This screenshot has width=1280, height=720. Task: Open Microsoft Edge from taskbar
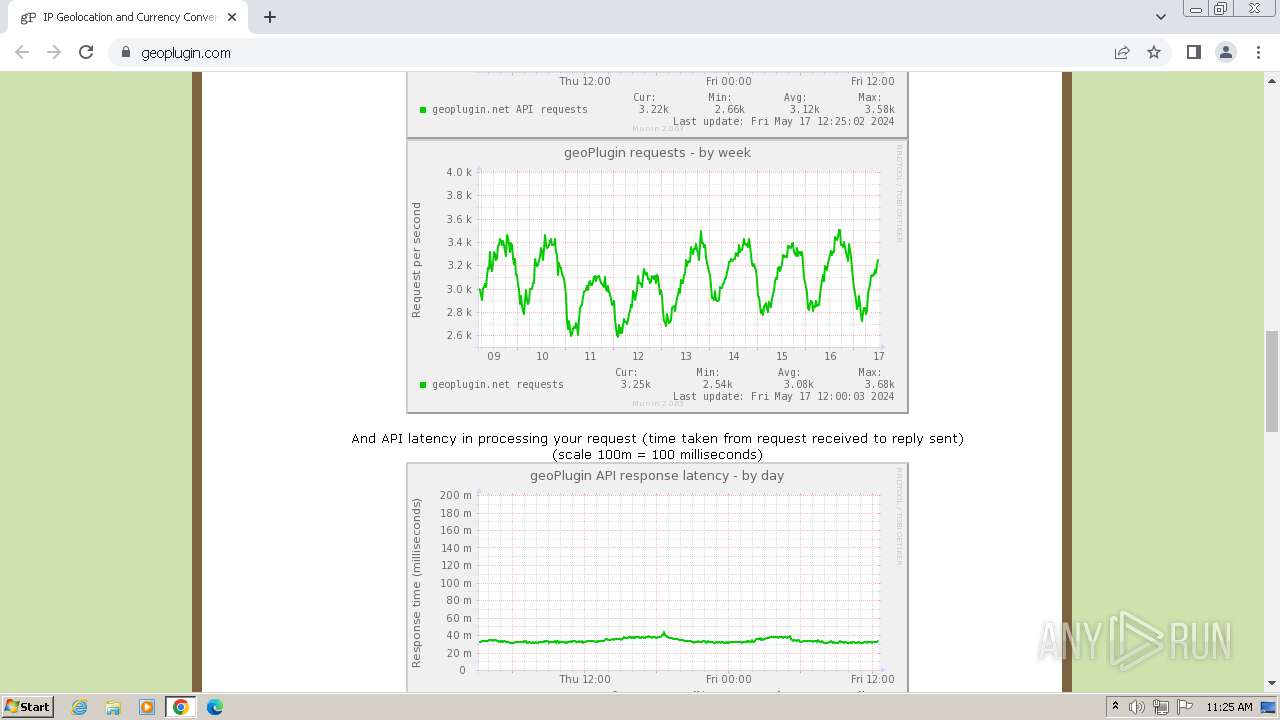(x=215, y=707)
